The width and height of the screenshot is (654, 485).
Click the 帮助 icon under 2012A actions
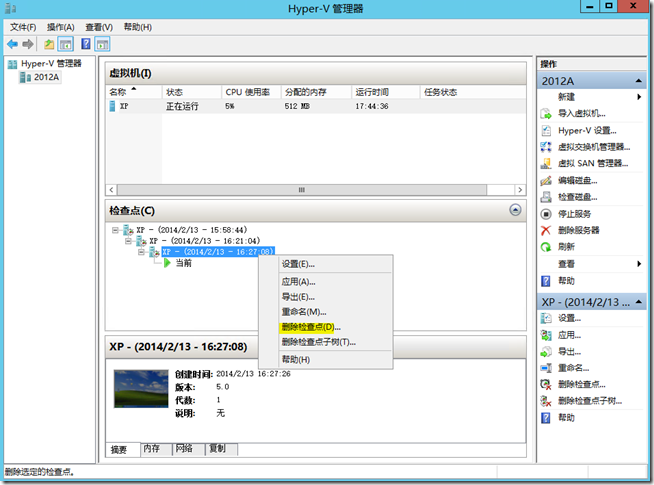546,281
